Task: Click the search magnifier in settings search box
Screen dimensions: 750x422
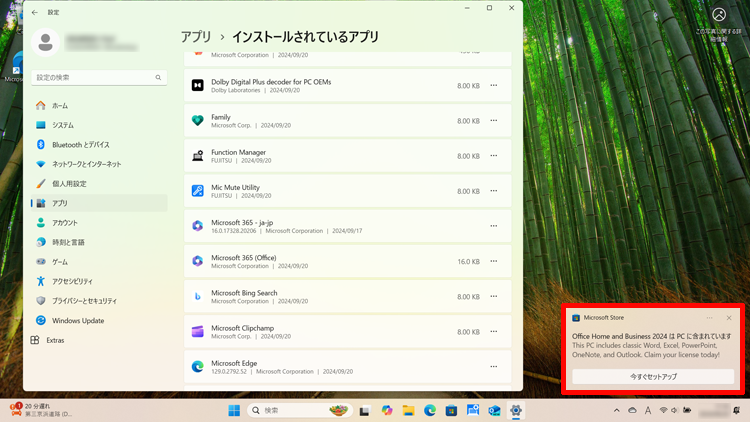Action: pyautogui.click(x=159, y=78)
